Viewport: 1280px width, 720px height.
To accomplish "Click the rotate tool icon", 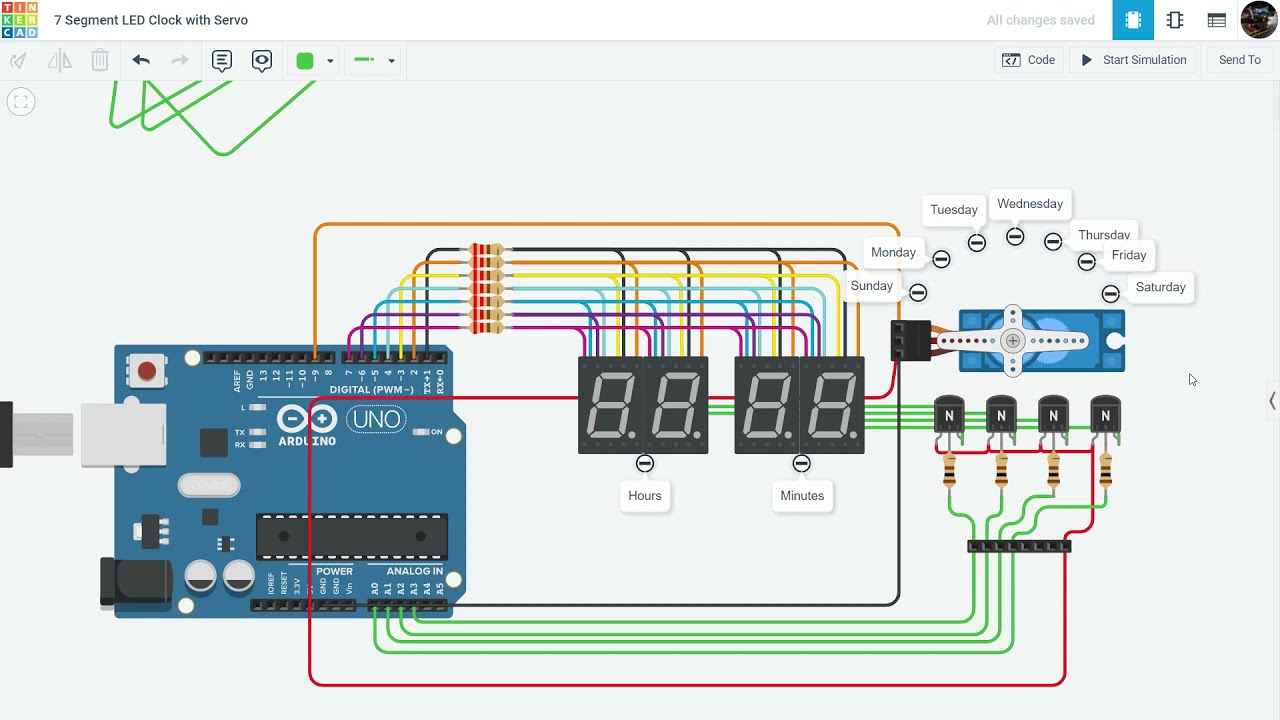I will (x=18, y=60).
